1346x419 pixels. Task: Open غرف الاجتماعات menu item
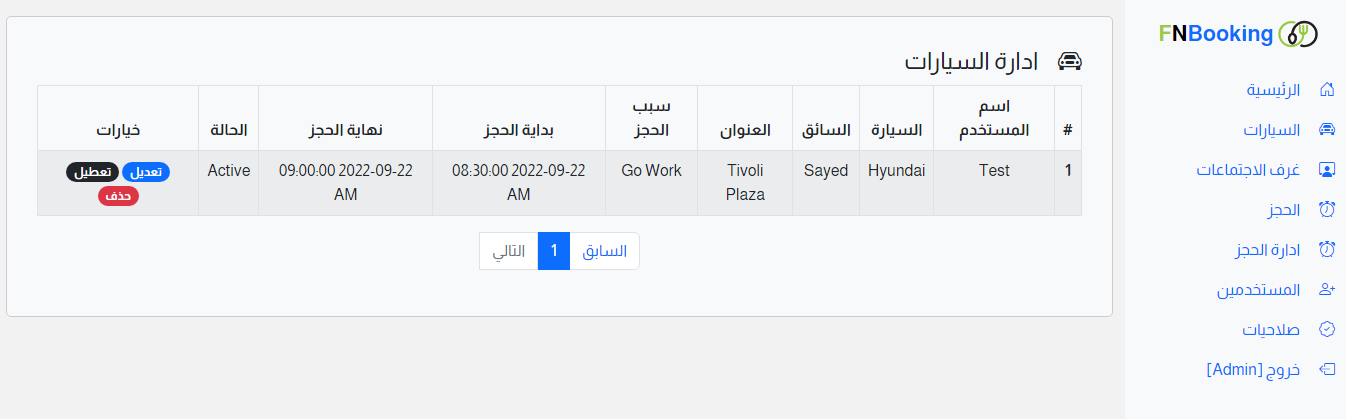(1249, 170)
